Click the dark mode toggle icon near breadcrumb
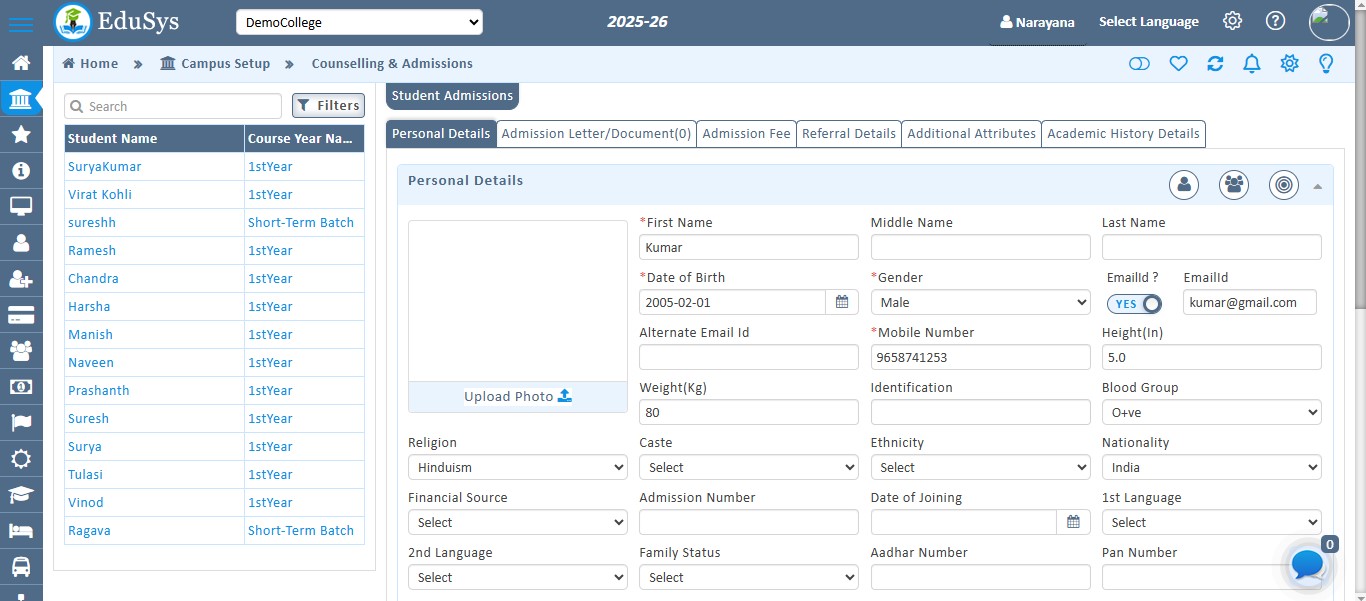The height and width of the screenshot is (601, 1366). pyautogui.click(x=1139, y=63)
